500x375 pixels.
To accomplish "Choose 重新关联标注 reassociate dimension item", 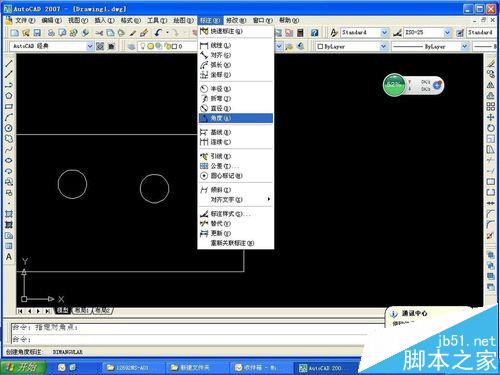I will pos(236,243).
